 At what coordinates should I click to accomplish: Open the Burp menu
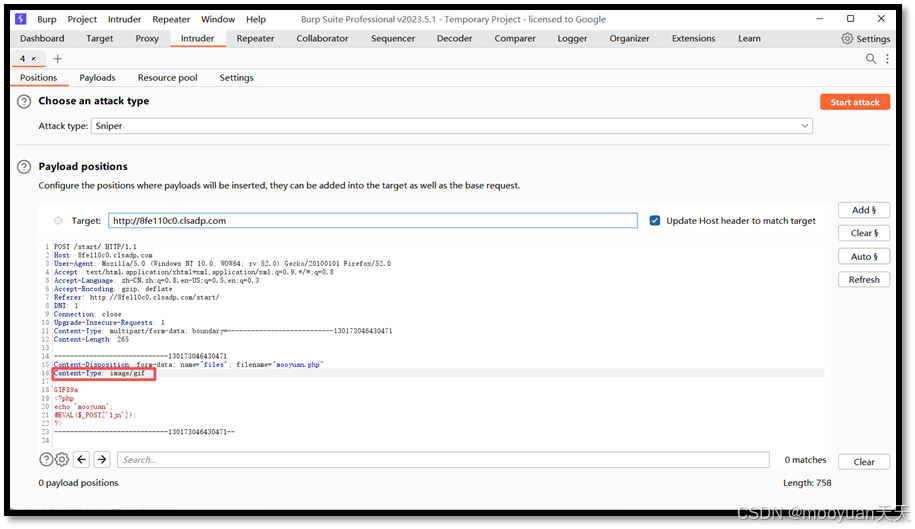click(x=47, y=19)
